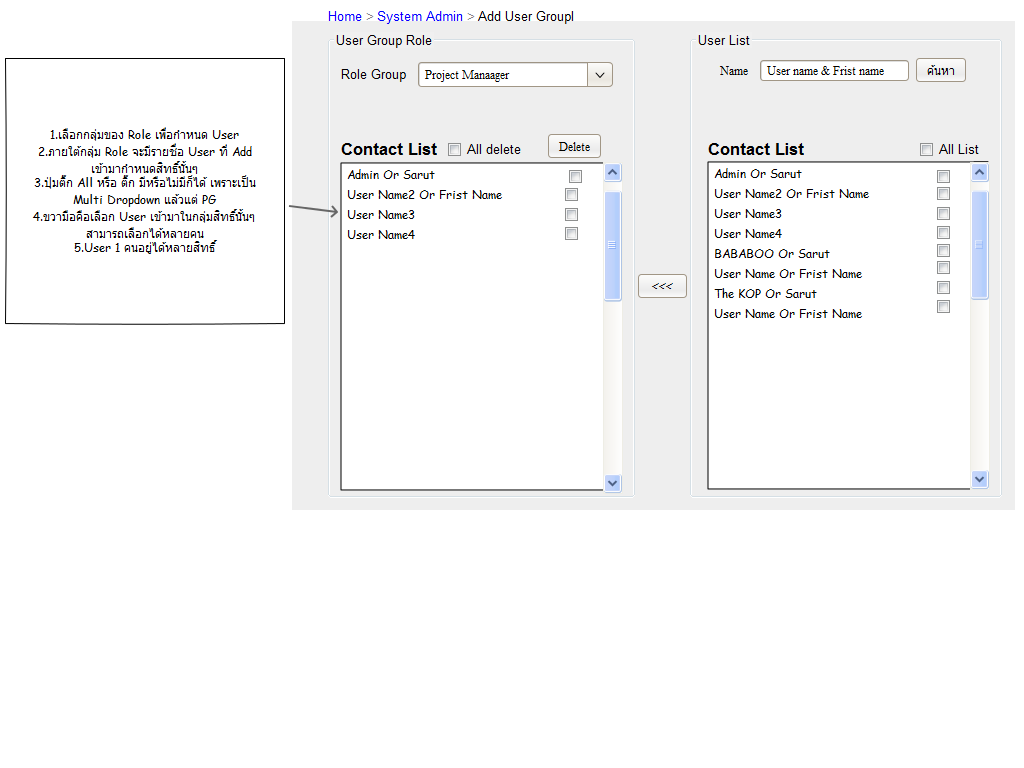Screen dimensions: 1024x768
Task: Open the System Admin breadcrumb link
Action: click(419, 16)
